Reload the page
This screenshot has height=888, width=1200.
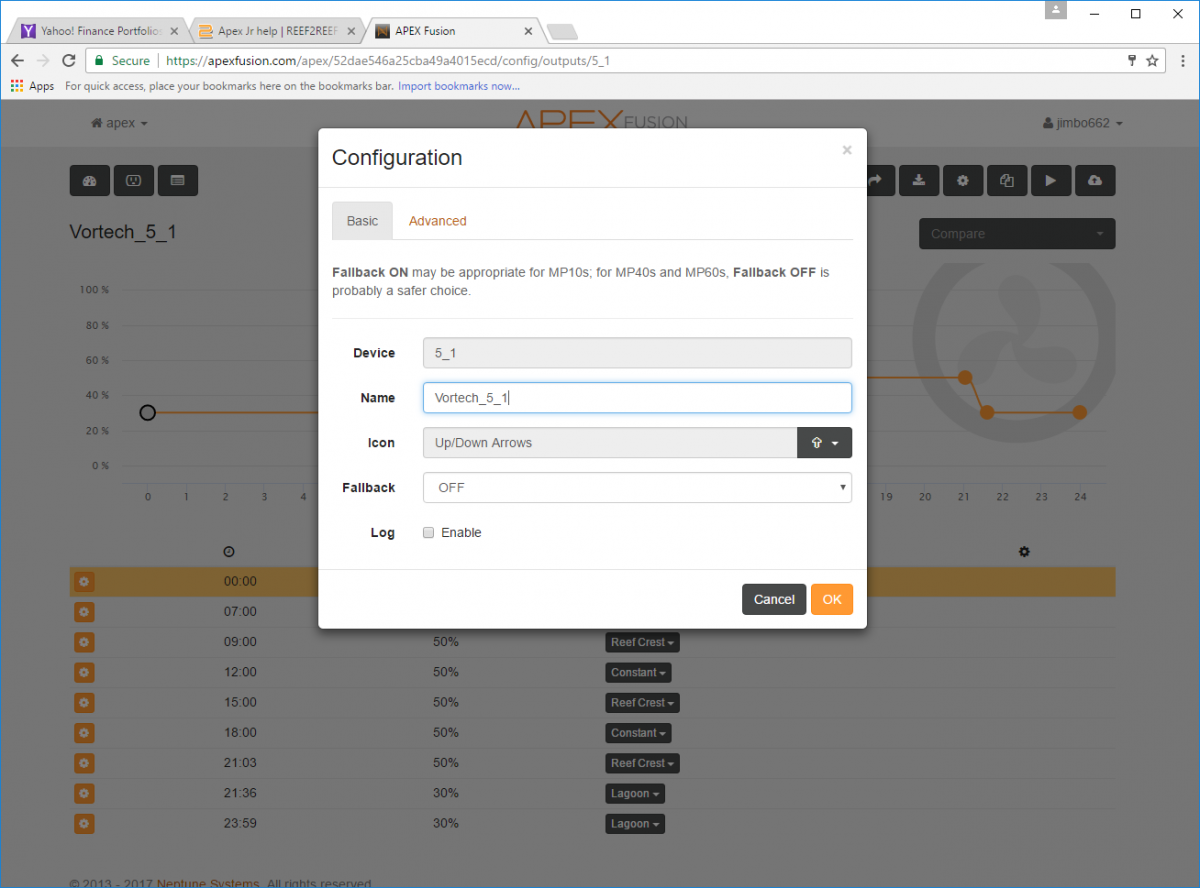pos(69,61)
